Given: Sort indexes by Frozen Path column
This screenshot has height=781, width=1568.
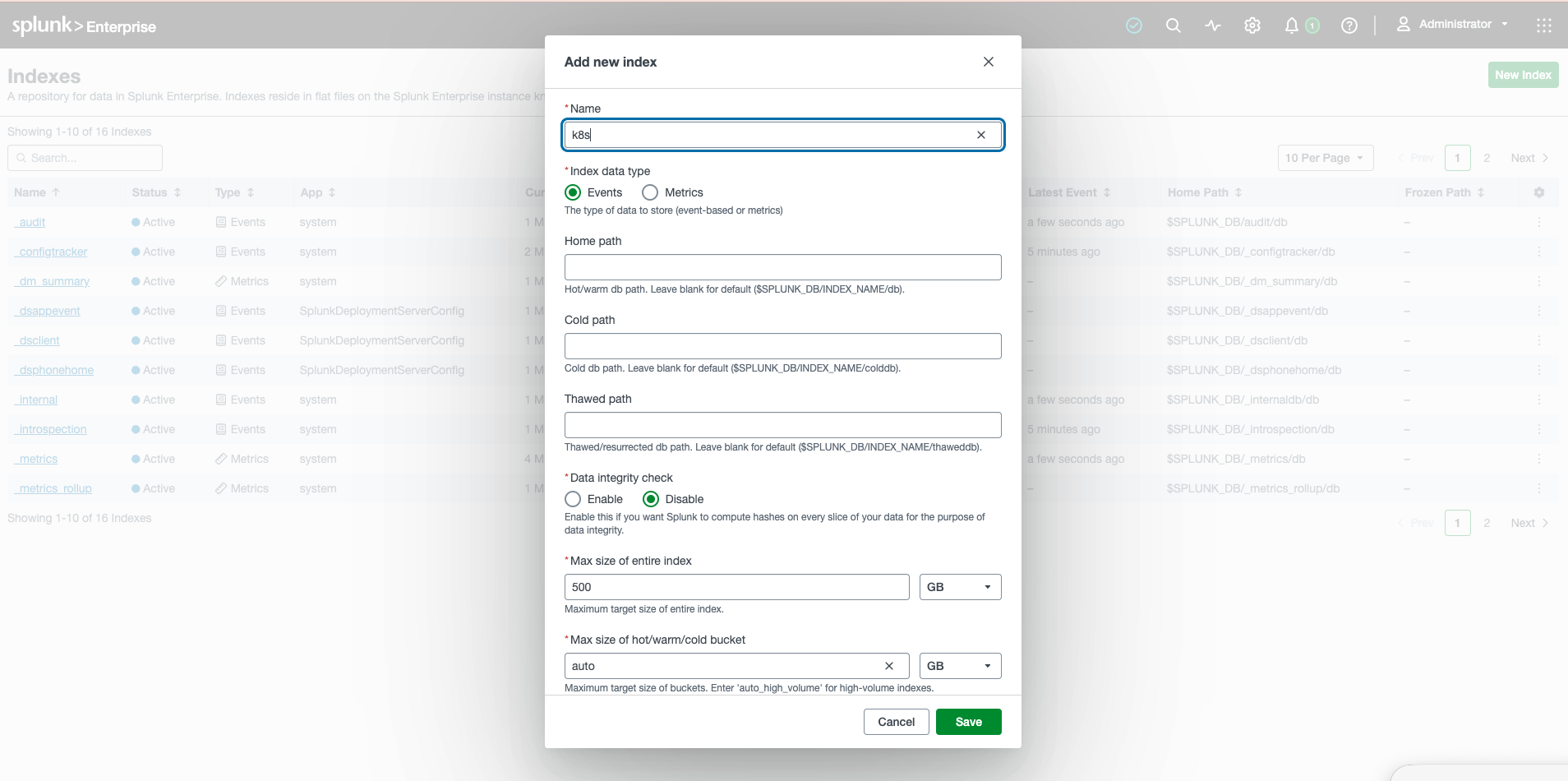Looking at the screenshot, I should click(1445, 192).
